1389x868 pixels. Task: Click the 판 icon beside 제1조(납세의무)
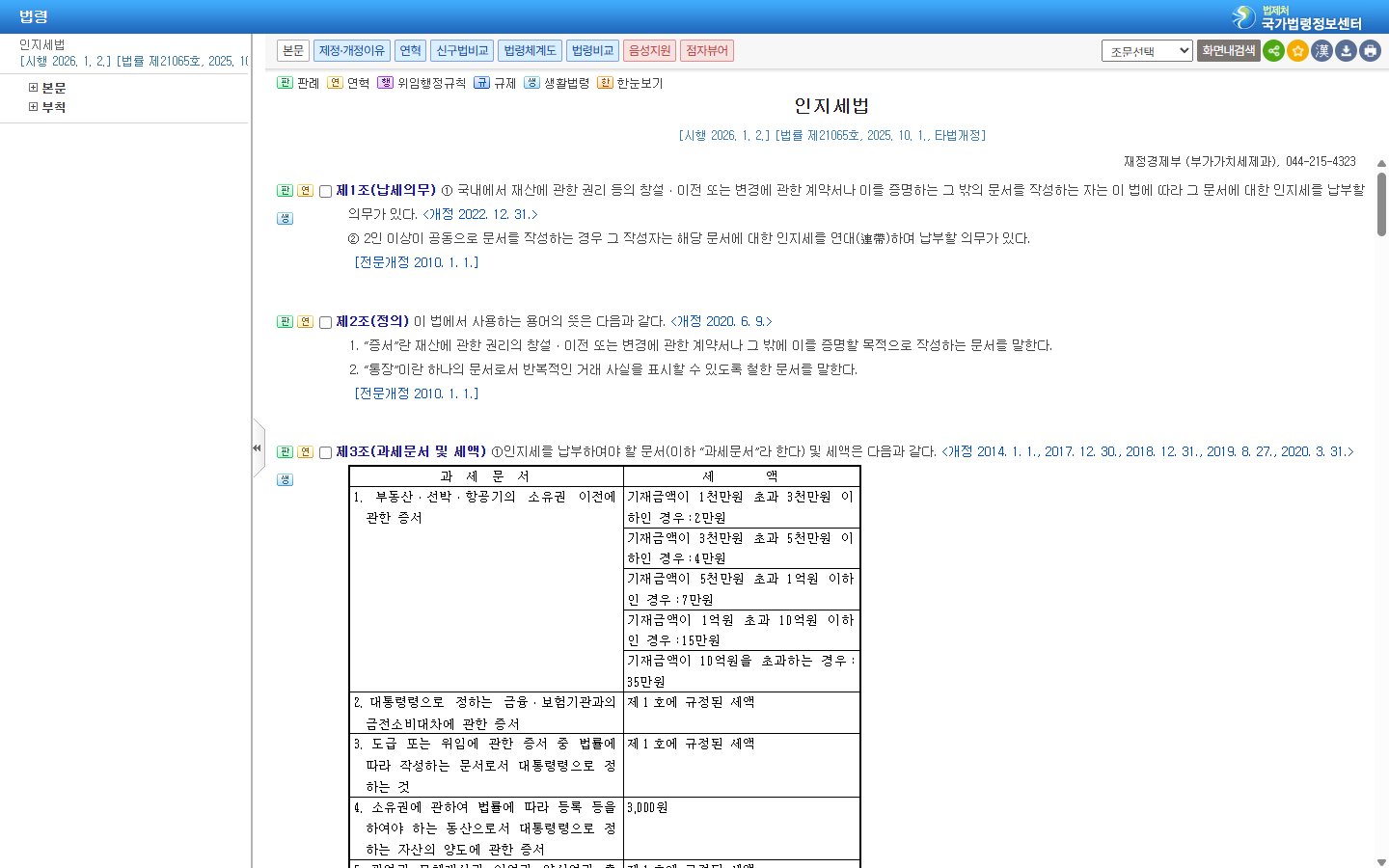[x=285, y=190]
